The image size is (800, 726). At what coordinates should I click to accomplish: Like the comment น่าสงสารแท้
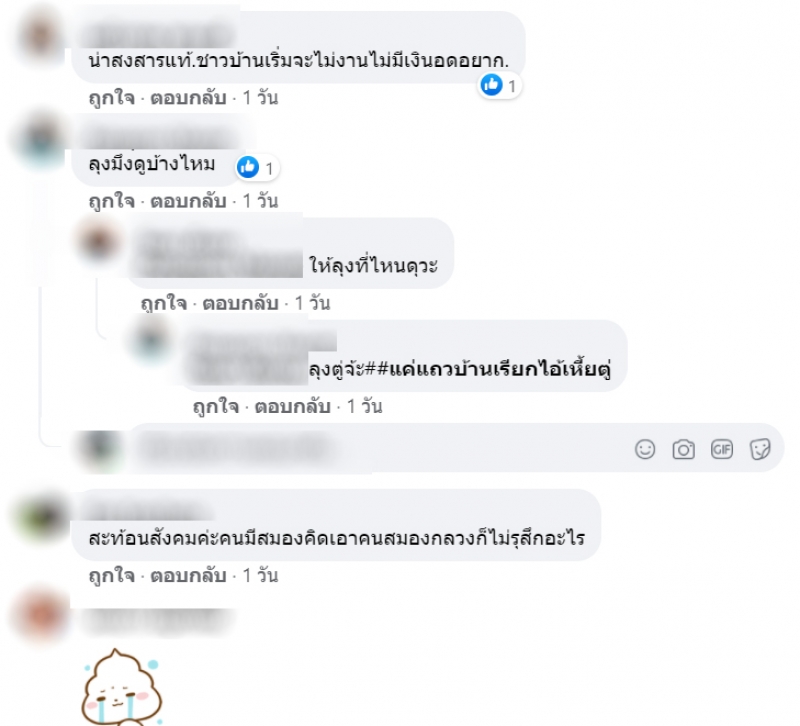tap(111, 97)
